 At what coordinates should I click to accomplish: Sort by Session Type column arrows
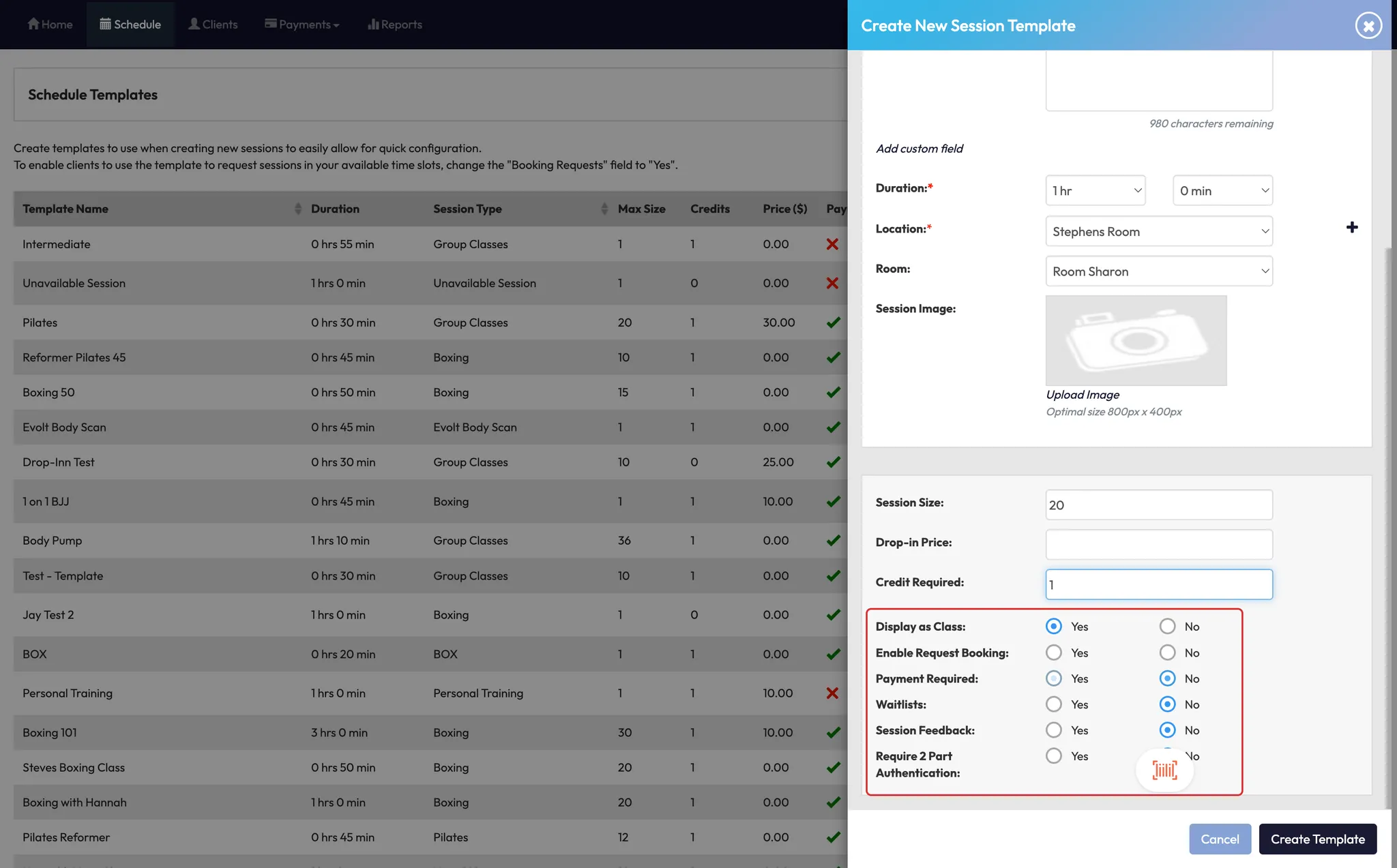(x=604, y=209)
